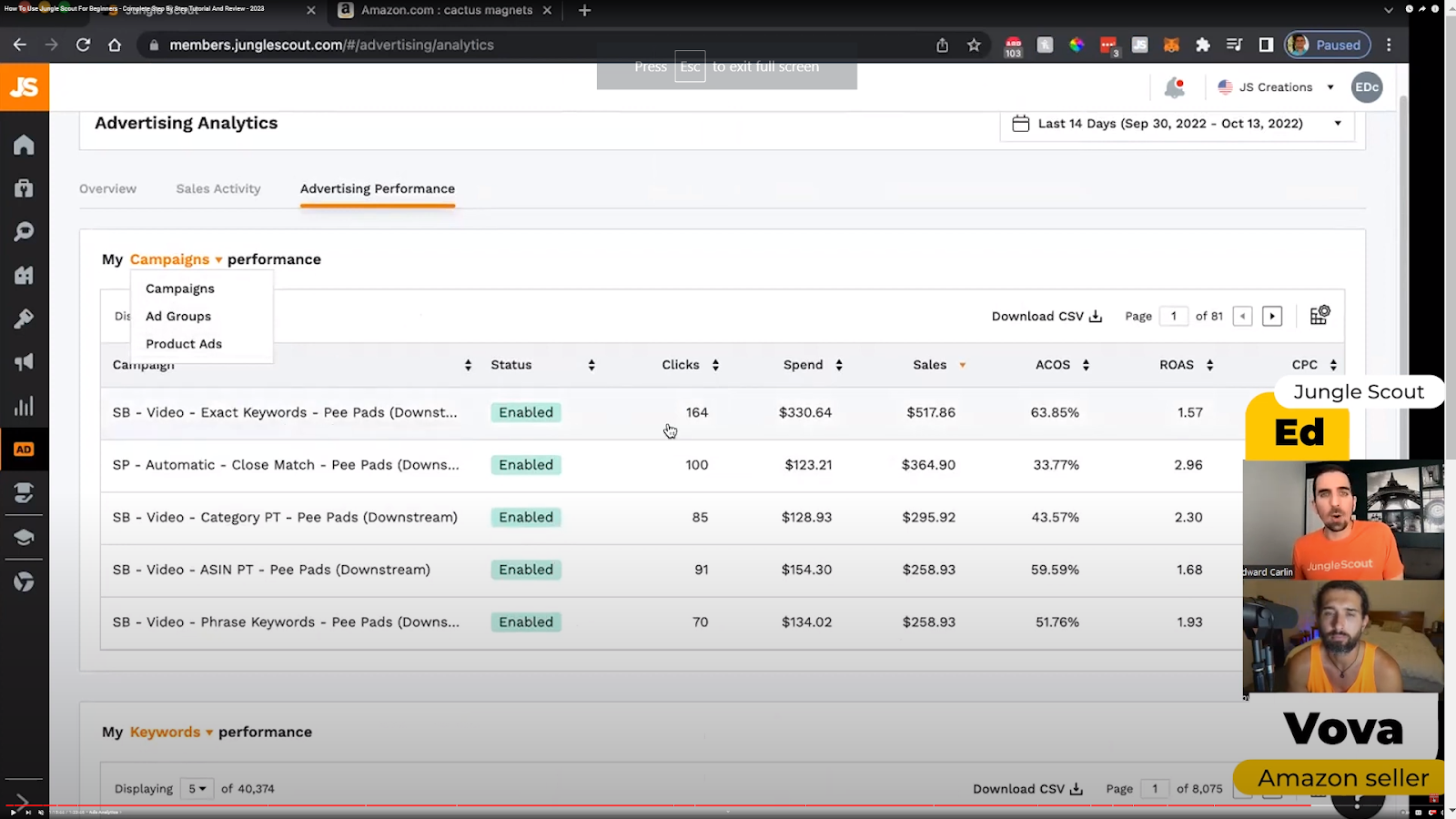Download CSV of campaigns performance
Viewport: 1456px width, 819px height.
point(1046,317)
